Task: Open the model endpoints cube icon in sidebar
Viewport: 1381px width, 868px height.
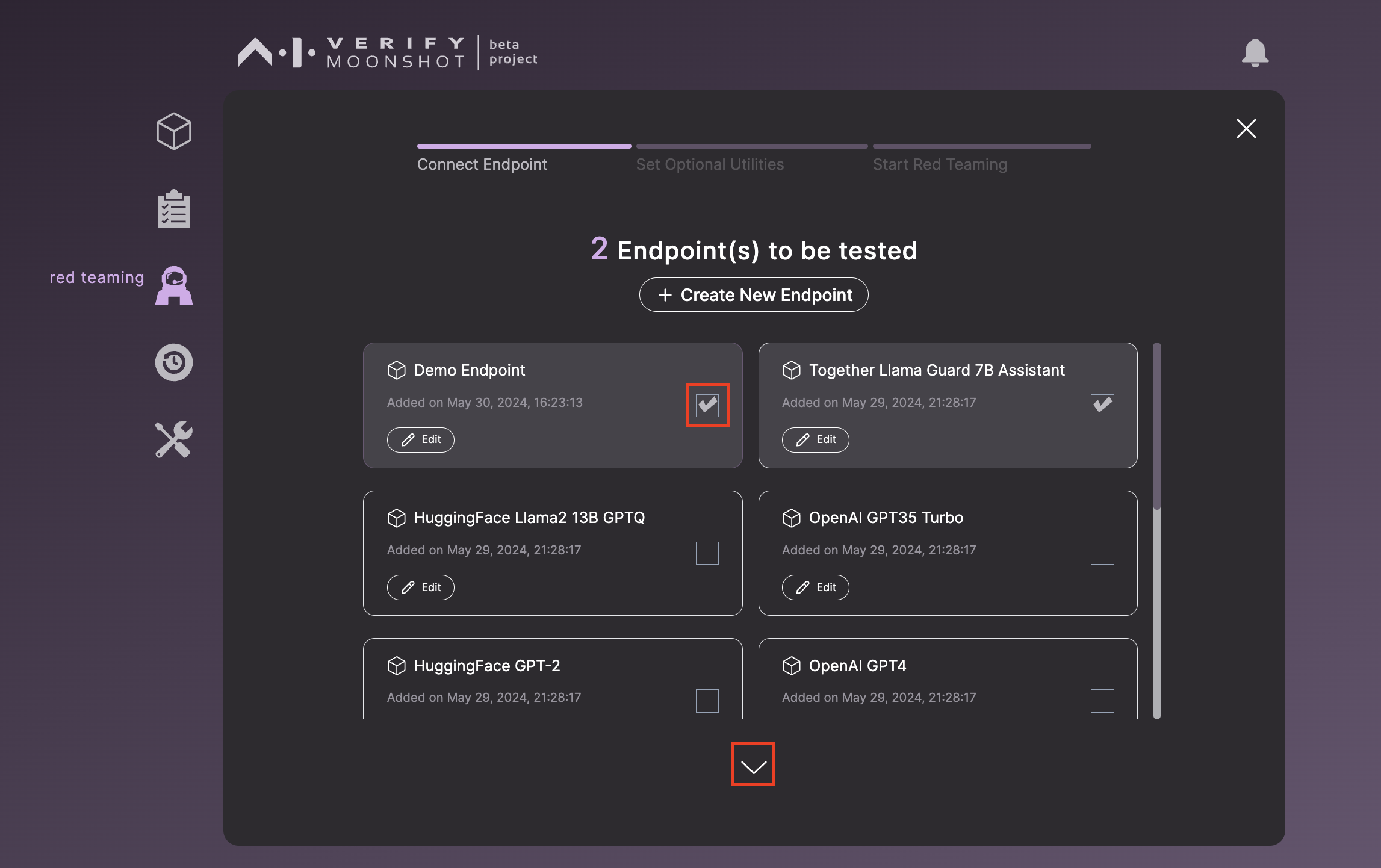Action: point(174,131)
